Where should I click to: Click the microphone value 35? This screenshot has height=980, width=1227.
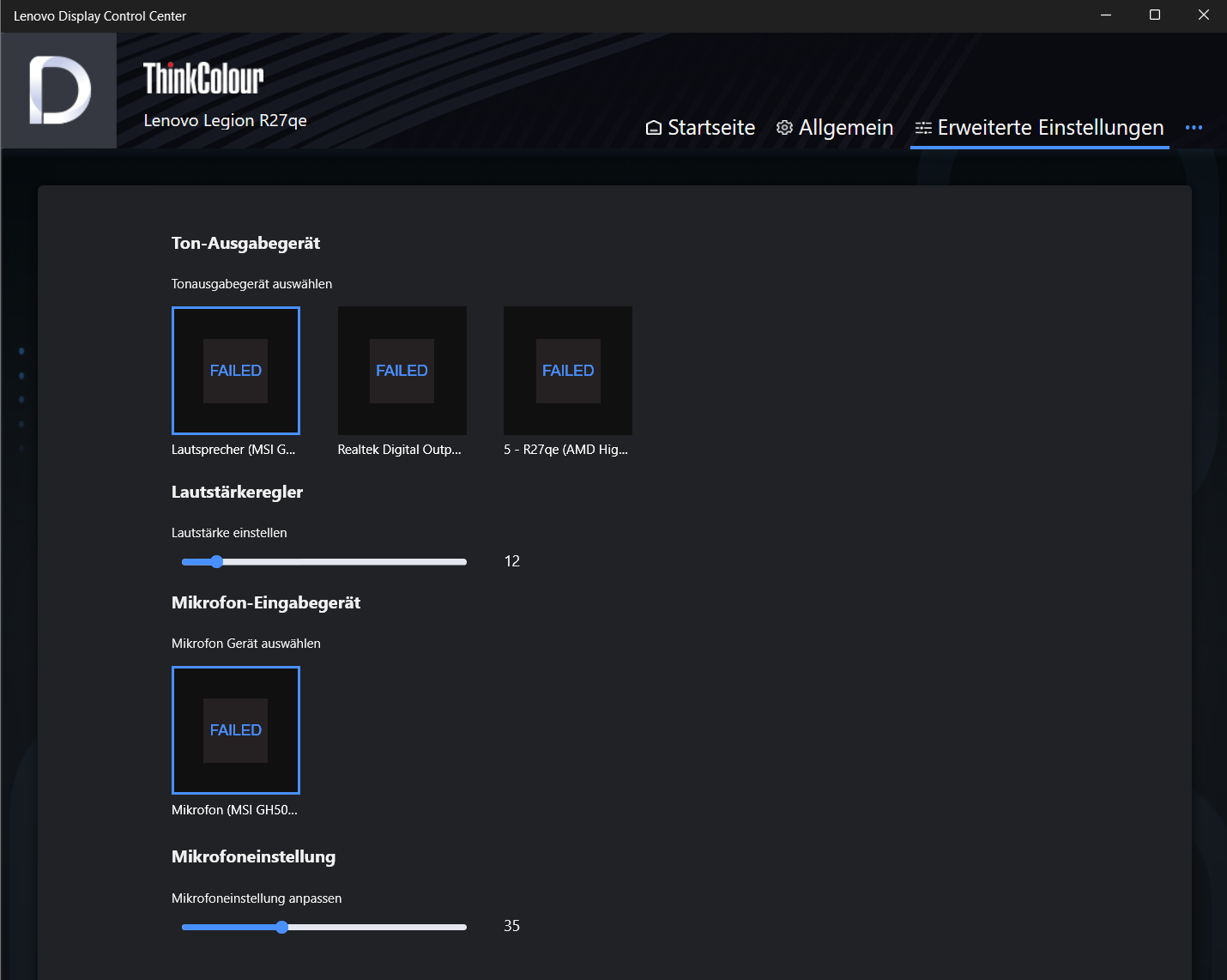tap(512, 926)
